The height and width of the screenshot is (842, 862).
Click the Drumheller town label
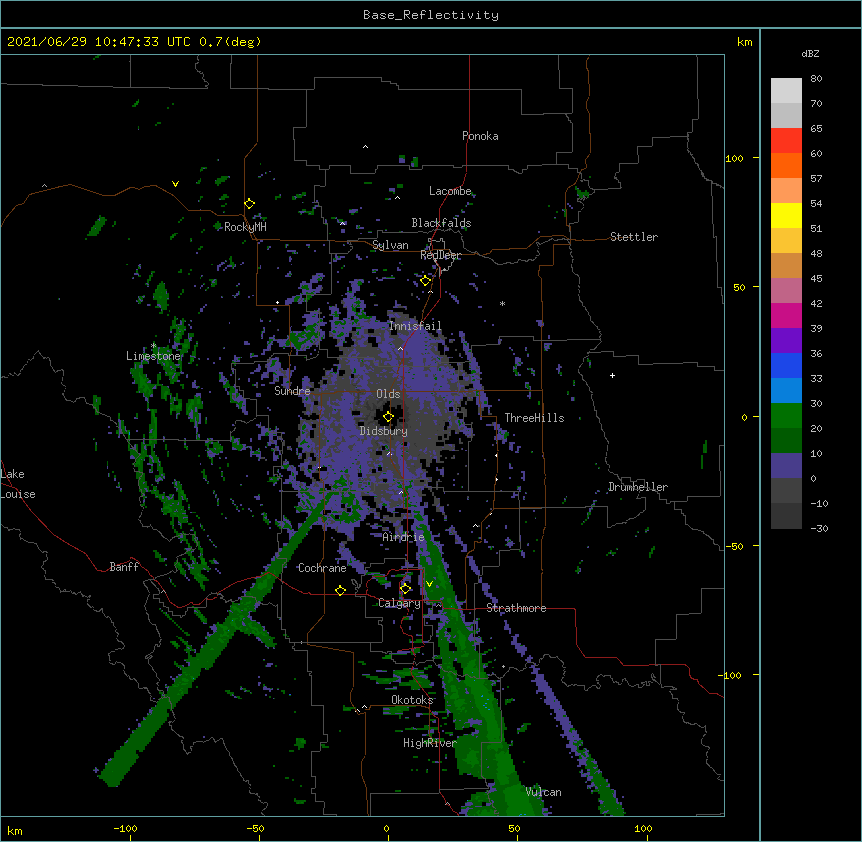coord(638,487)
